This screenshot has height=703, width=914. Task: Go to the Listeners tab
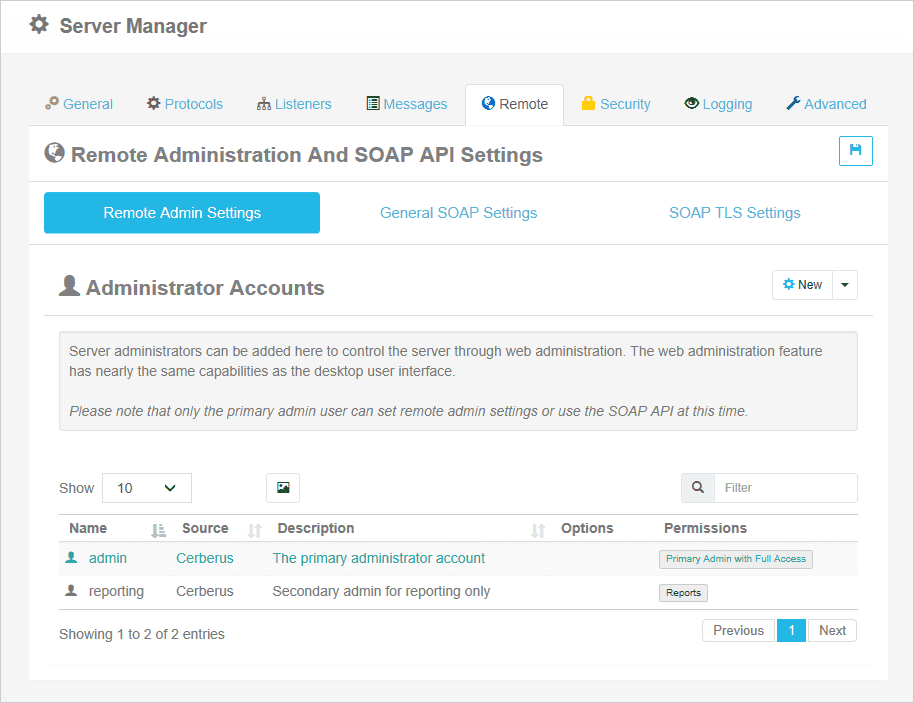(294, 104)
